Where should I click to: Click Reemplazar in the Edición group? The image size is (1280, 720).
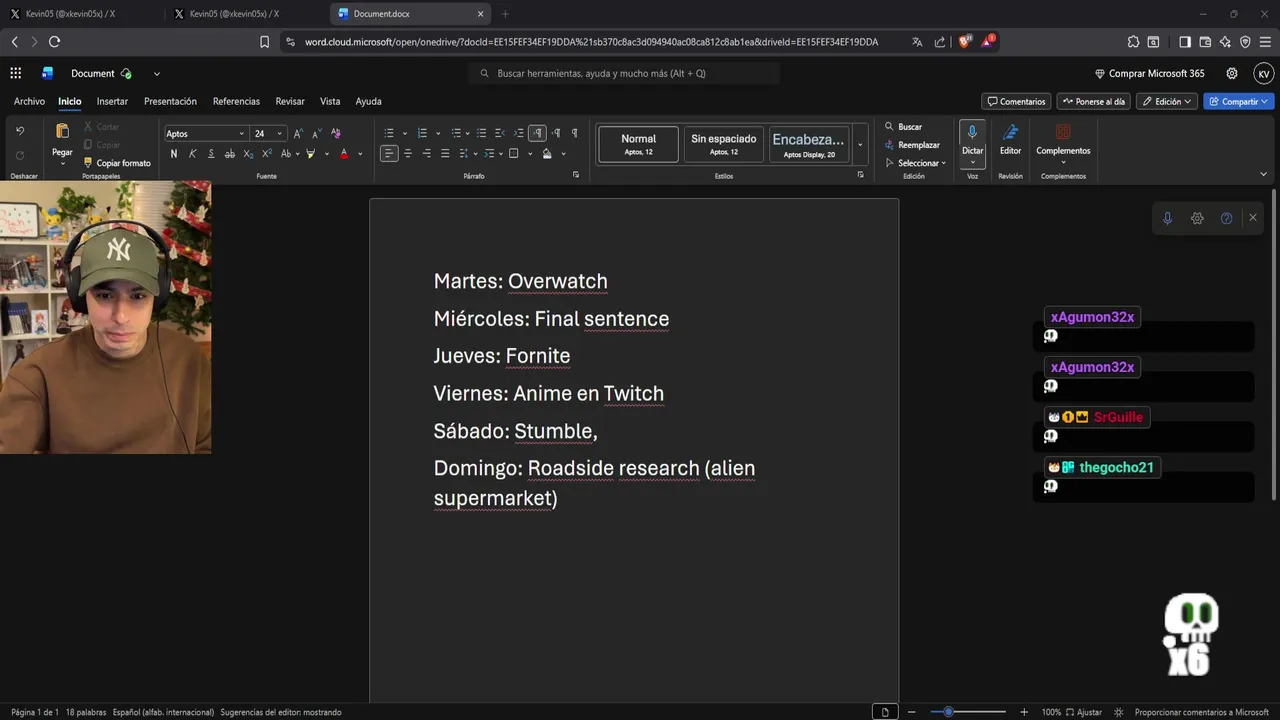[x=912, y=145]
